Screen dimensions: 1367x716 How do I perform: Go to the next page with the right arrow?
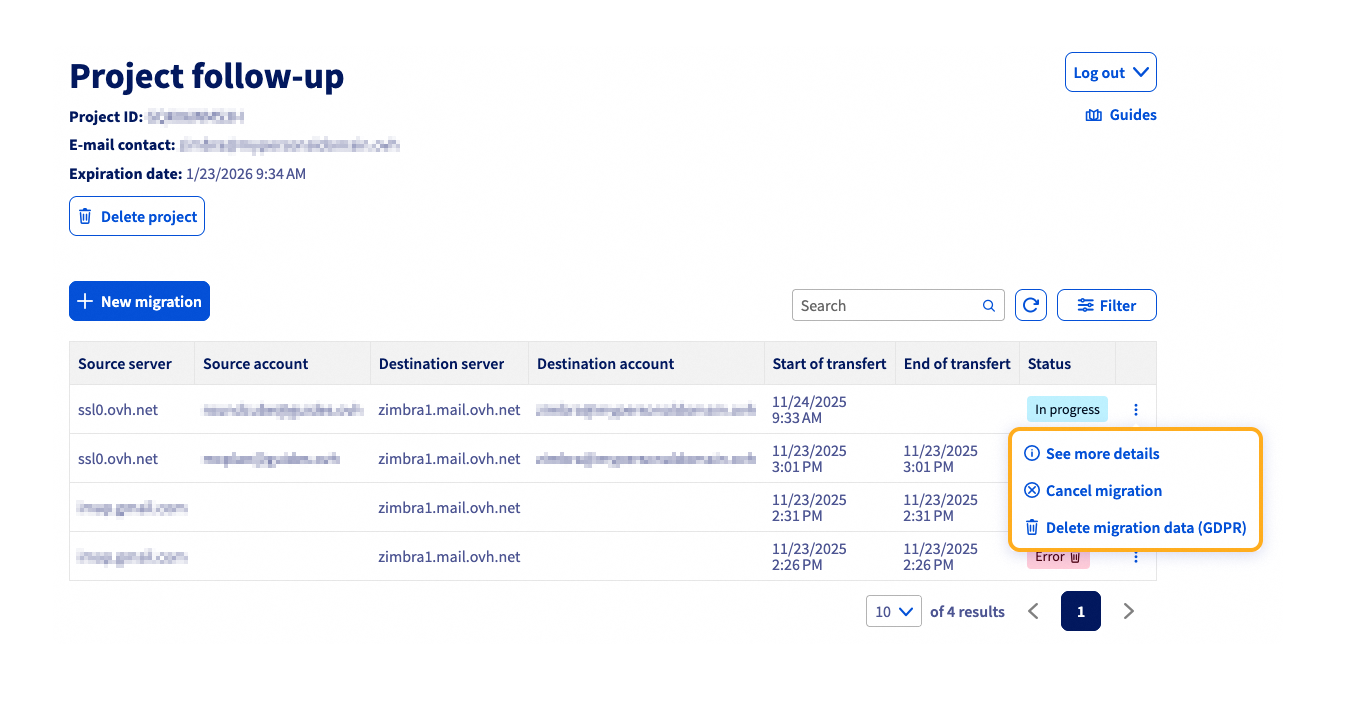pyautogui.click(x=1129, y=611)
